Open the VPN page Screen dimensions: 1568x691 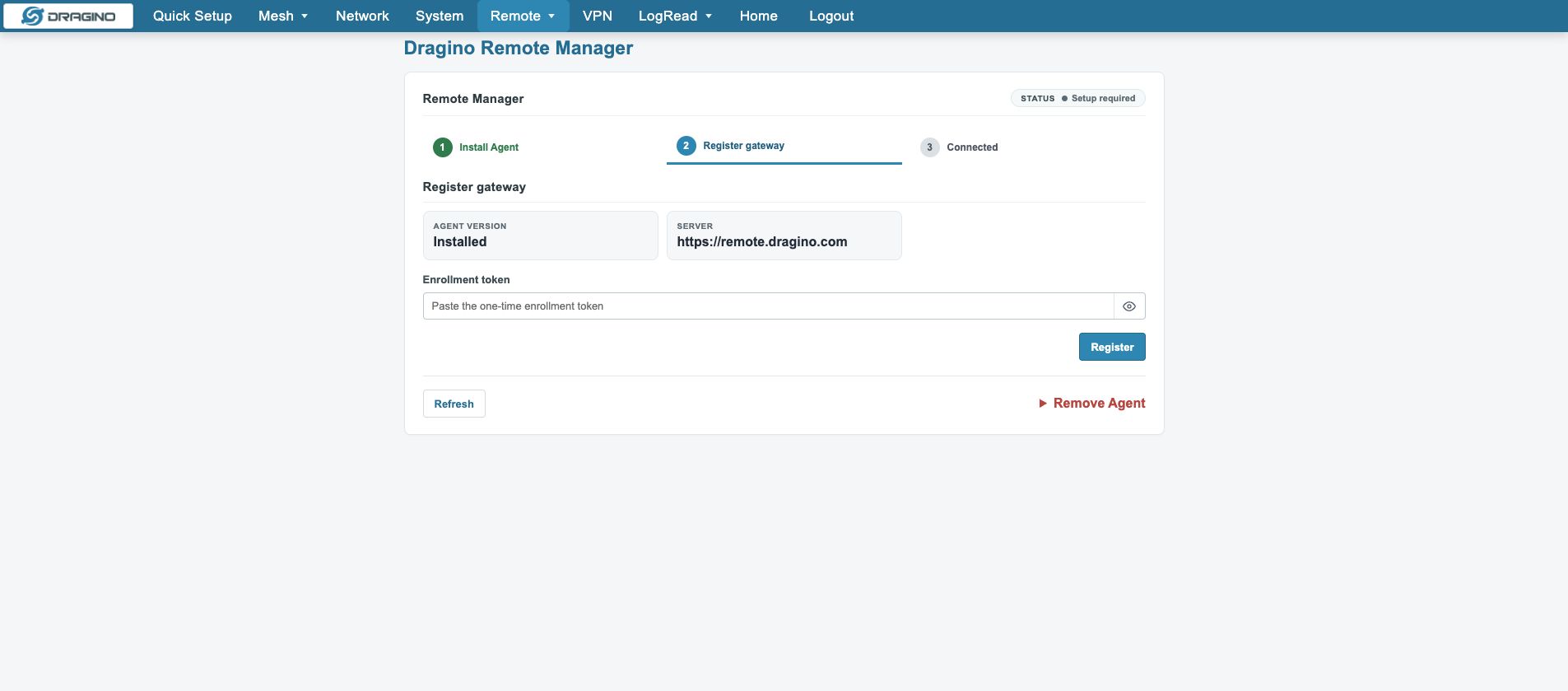pos(598,16)
